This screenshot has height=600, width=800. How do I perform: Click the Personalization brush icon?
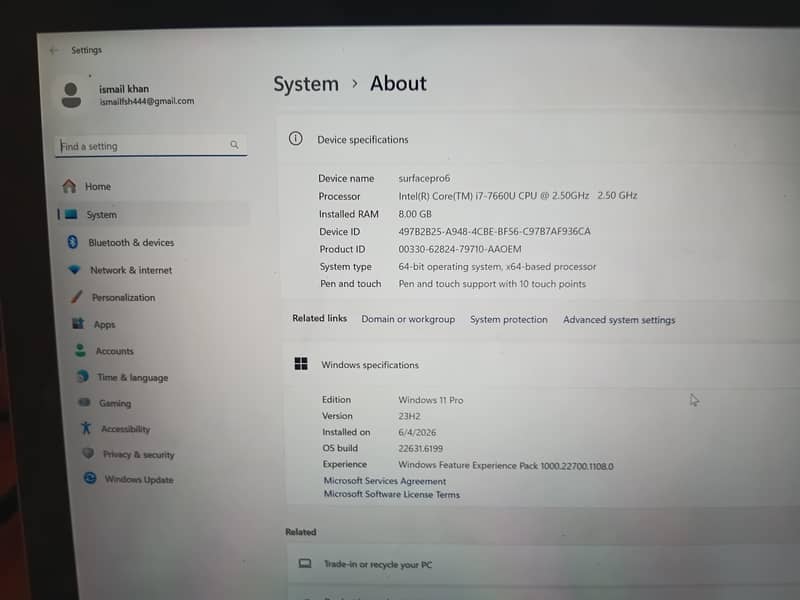click(x=77, y=296)
